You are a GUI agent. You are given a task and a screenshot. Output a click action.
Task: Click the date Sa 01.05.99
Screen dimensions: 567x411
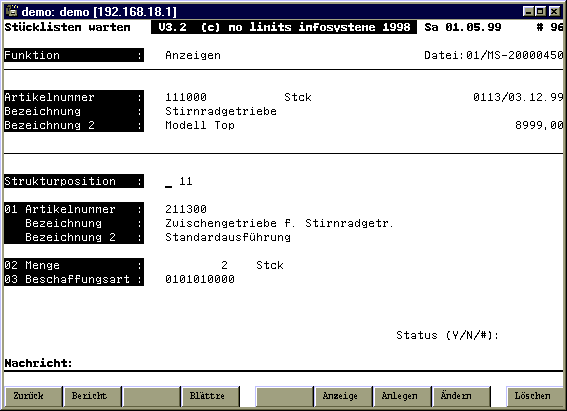pos(463,27)
